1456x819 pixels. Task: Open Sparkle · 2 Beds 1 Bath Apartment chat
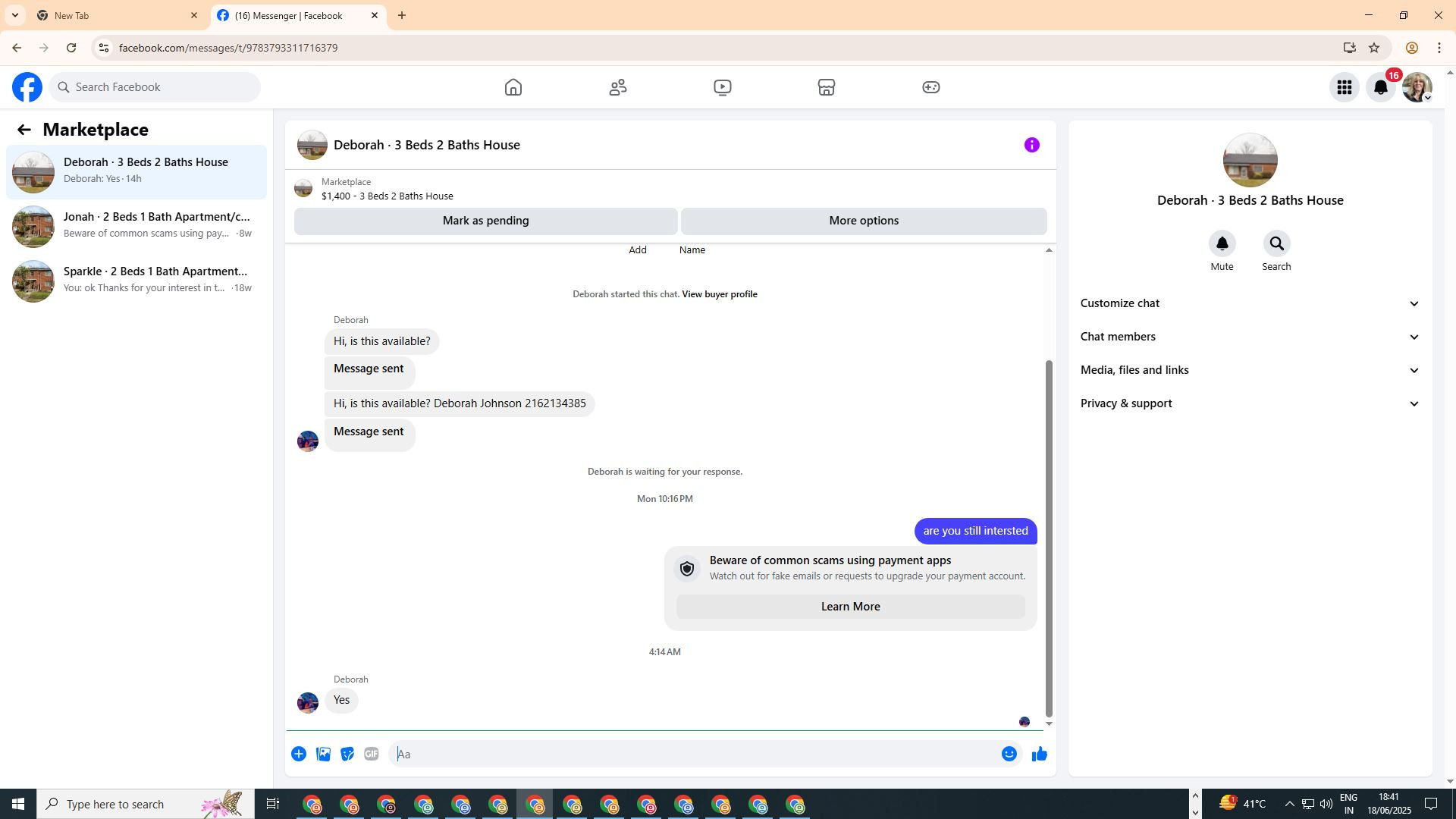(136, 281)
